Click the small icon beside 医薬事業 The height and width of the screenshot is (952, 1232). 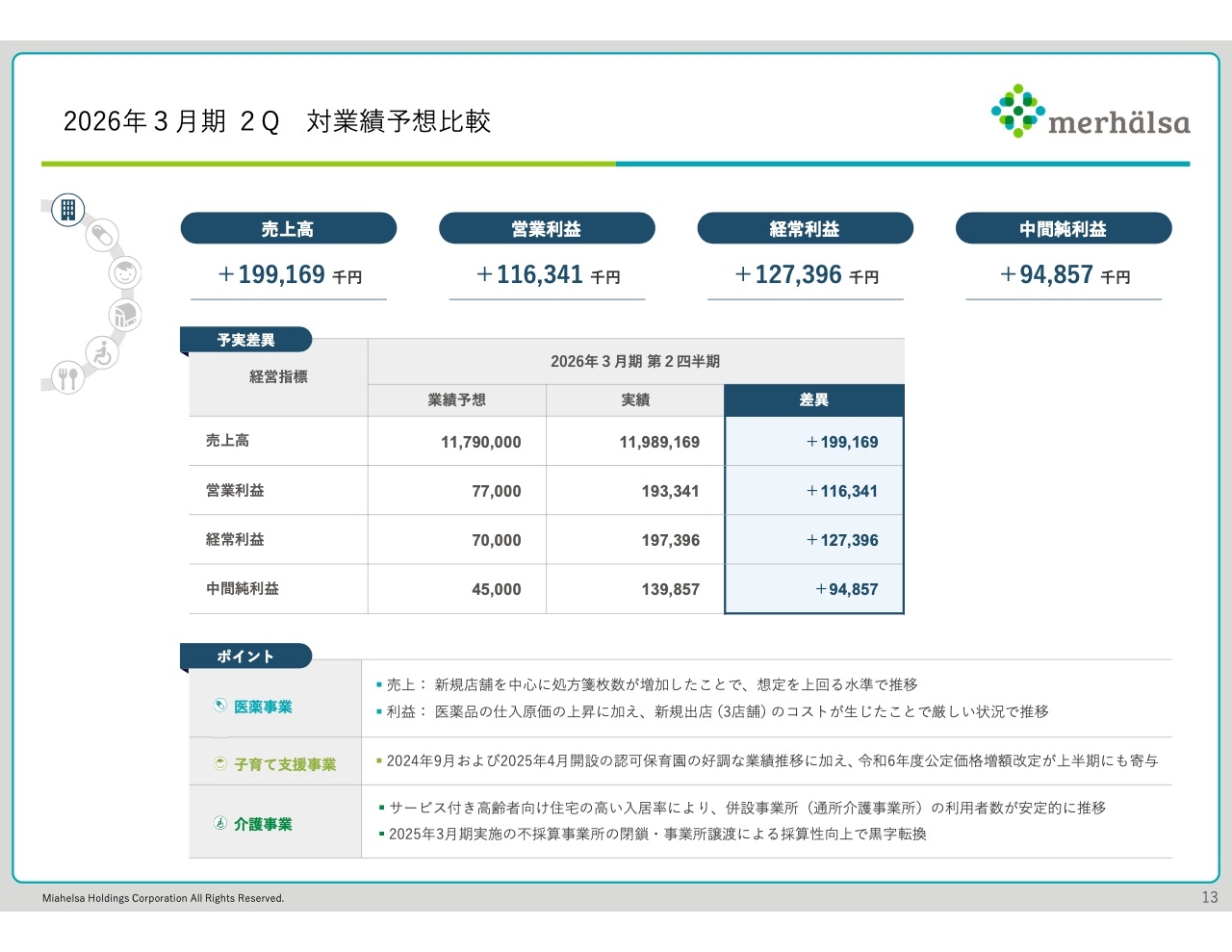point(220,706)
